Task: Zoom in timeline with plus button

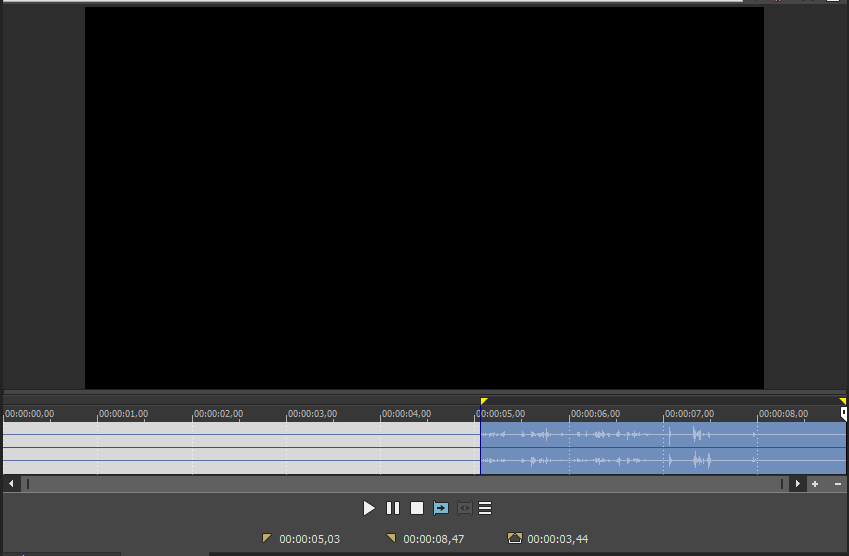Action: pyautogui.click(x=815, y=484)
